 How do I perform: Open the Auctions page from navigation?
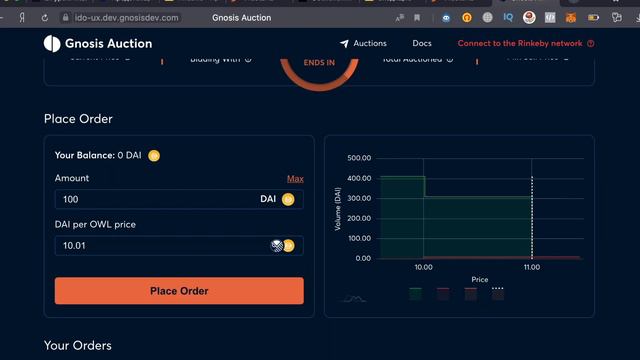pyautogui.click(x=370, y=43)
